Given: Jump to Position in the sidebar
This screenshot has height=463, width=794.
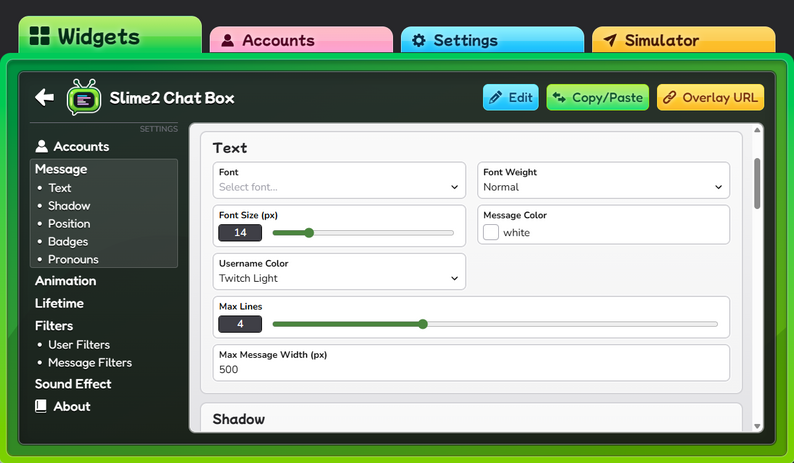Looking at the screenshot, I should coord(69,223).
